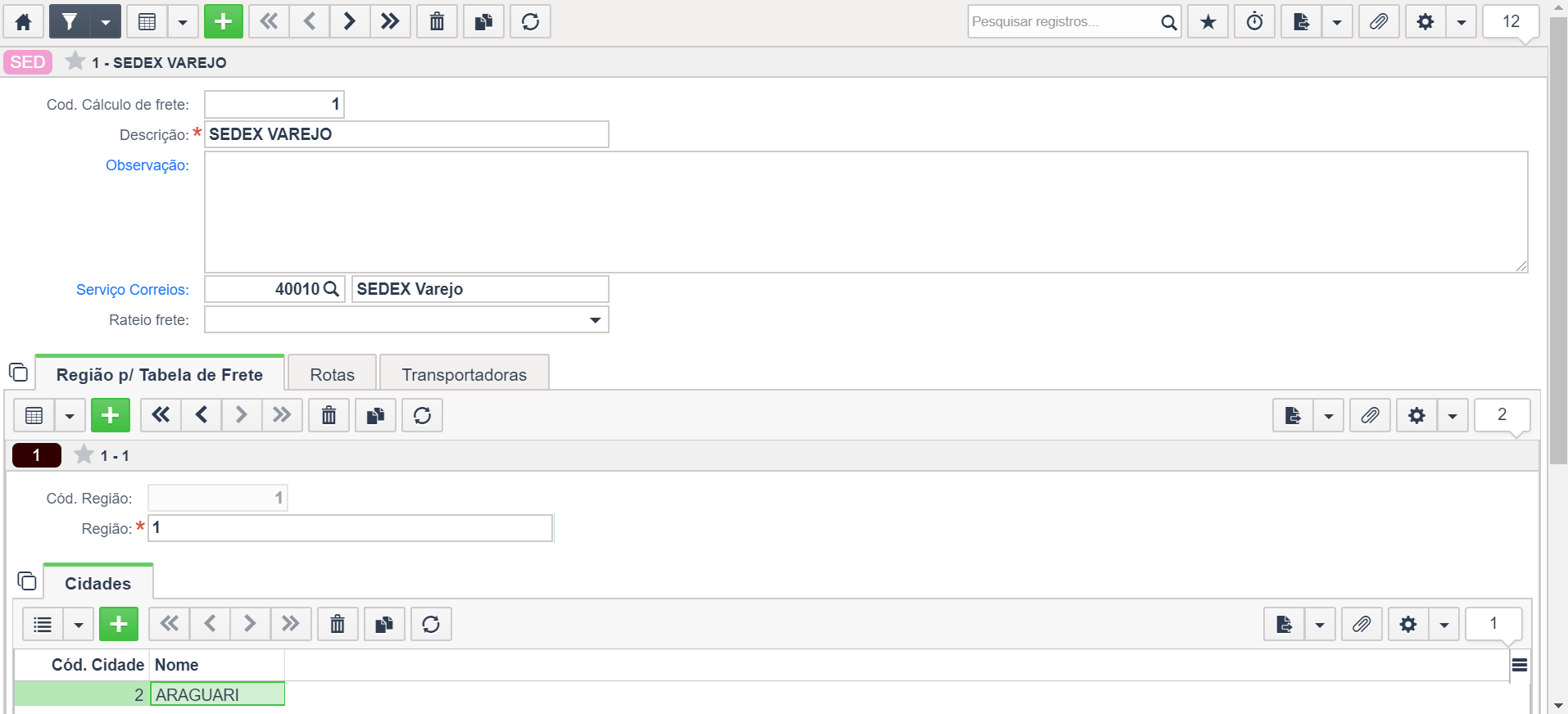The height and width of the screenshot is (714, 1568).
Task: Expand Região grid view dropdown arrow
Action: click(x=70, y=415)
